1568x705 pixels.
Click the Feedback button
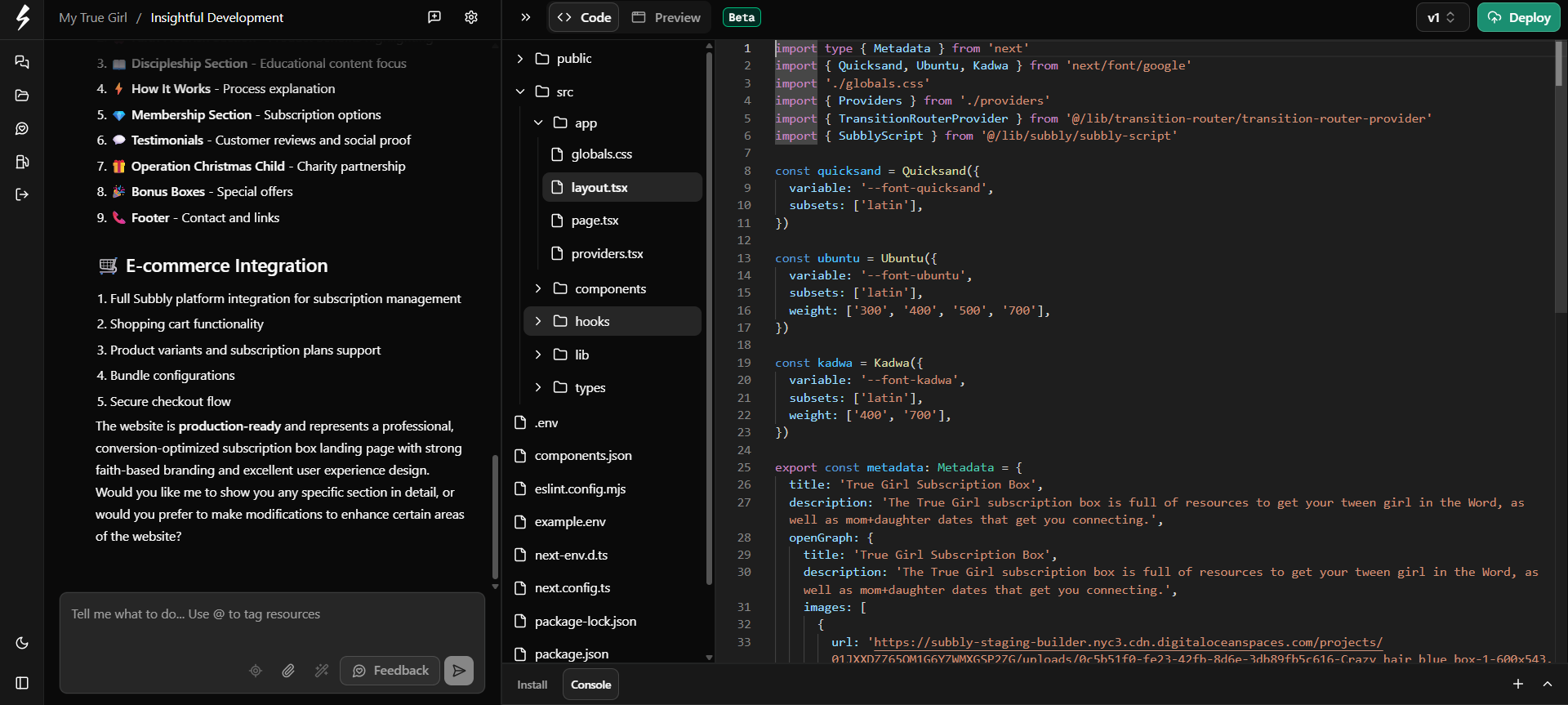click(x=390, y=671)
